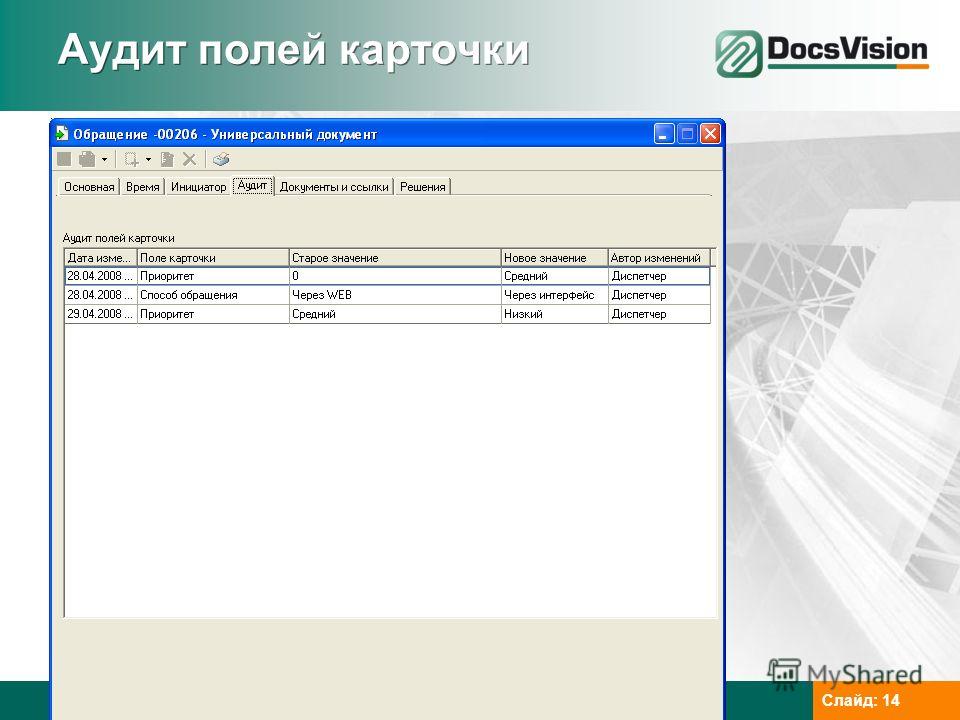Select the Аудит tab
This screenshot has width=960, height=720.
253,186
